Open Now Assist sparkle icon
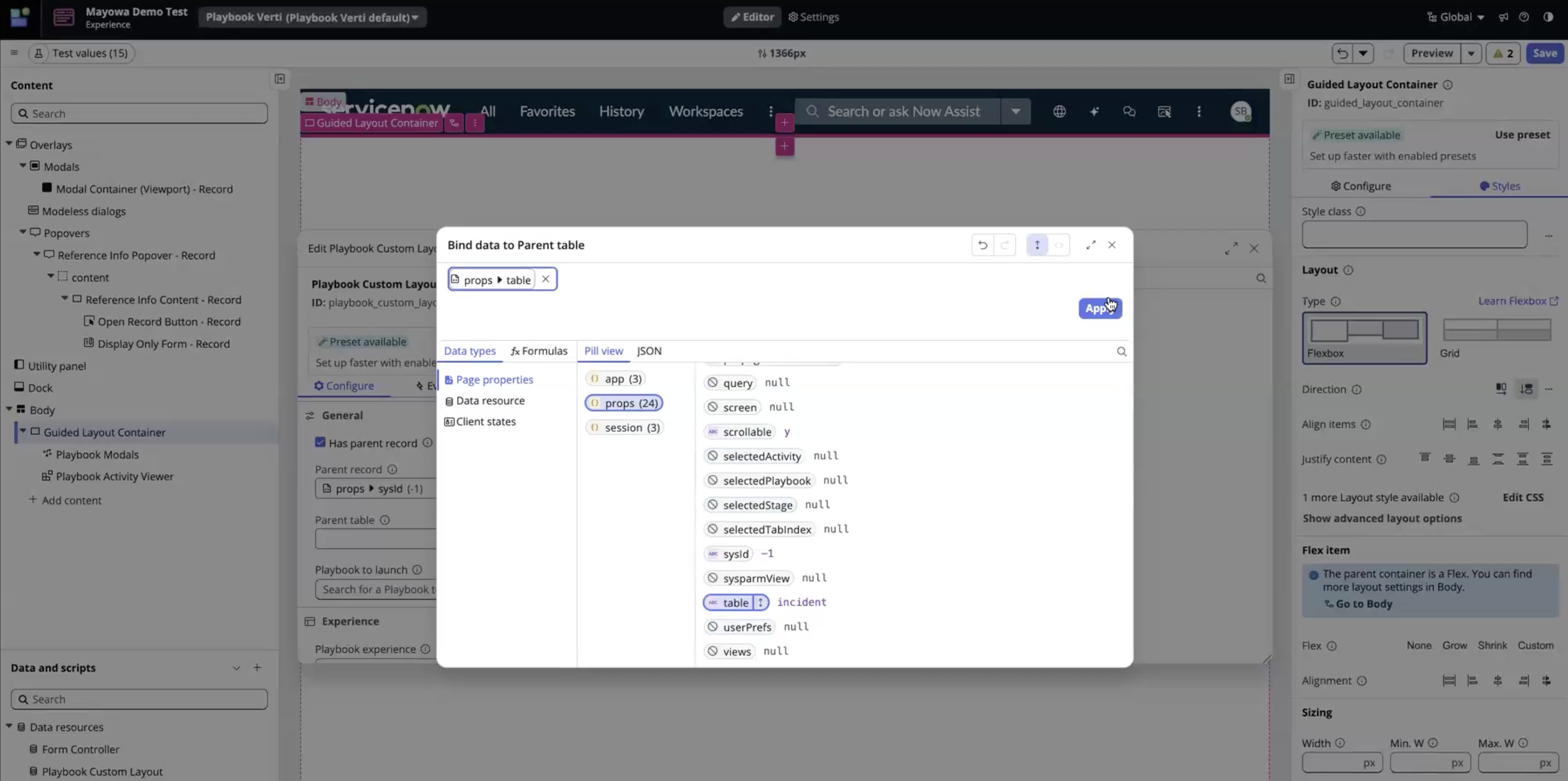 (1094, 111)
